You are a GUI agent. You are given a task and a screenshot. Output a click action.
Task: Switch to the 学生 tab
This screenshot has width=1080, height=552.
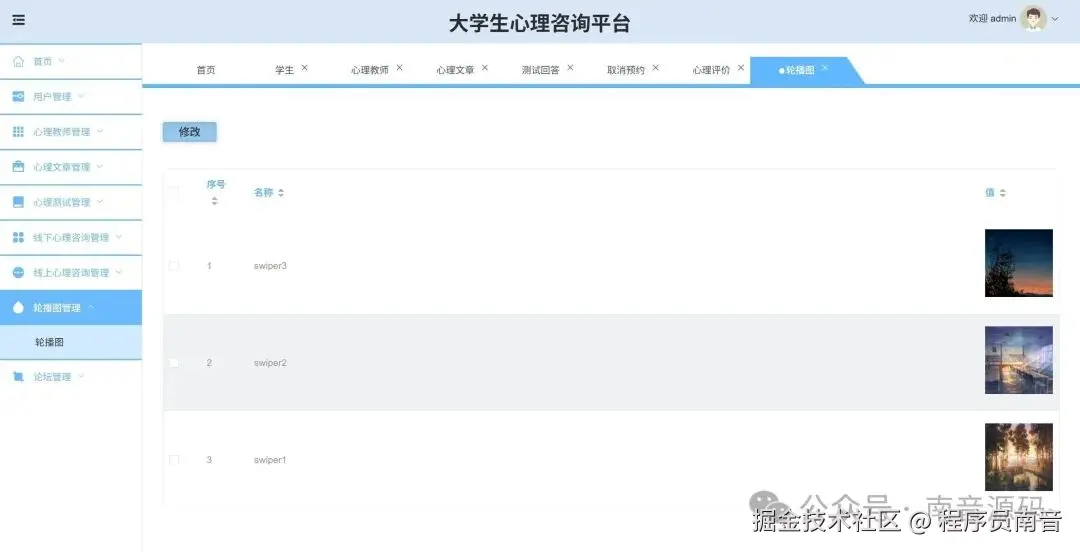click(x=284, y=70)
